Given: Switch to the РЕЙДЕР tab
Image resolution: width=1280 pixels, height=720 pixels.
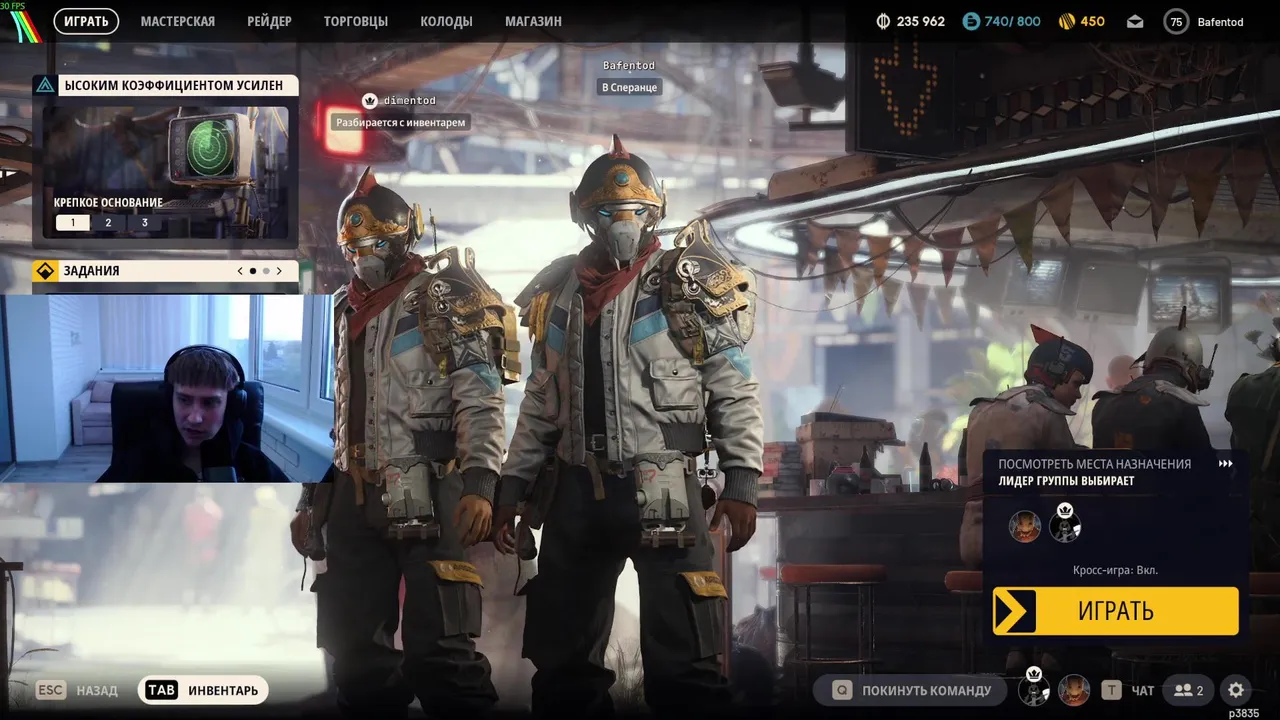Looking at the screenshot, I should point(269,21).
